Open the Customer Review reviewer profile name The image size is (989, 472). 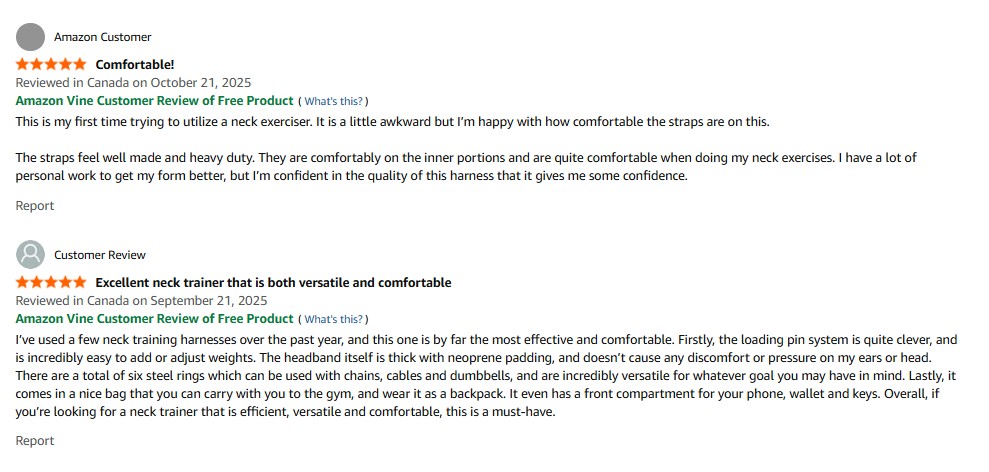[100, 255]
